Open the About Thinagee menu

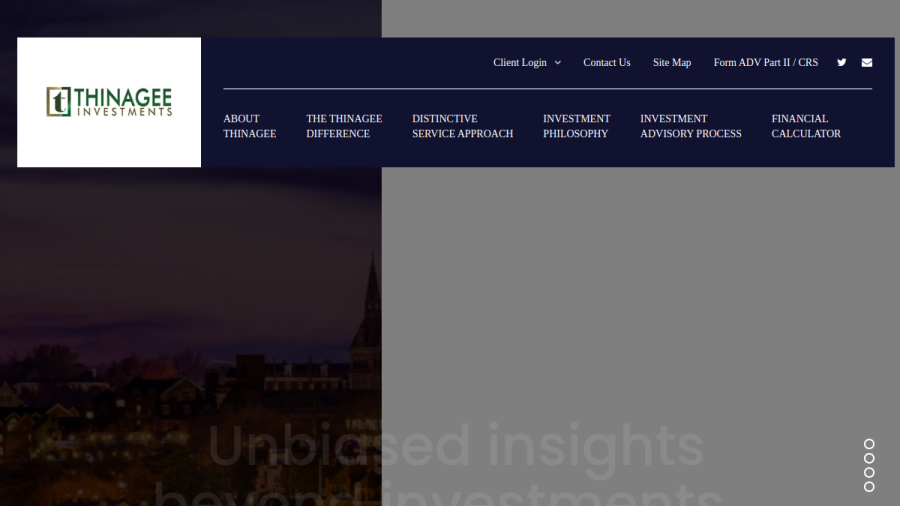(250, 126)
